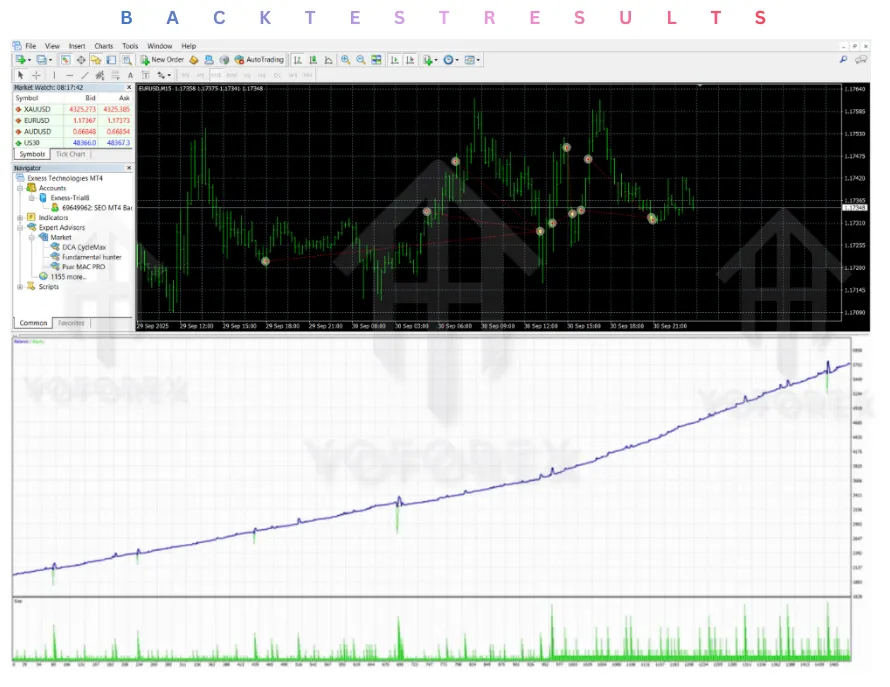890x687 pixels.
Task: Select the Bar Chart display icon
Action: coord(297,60)
